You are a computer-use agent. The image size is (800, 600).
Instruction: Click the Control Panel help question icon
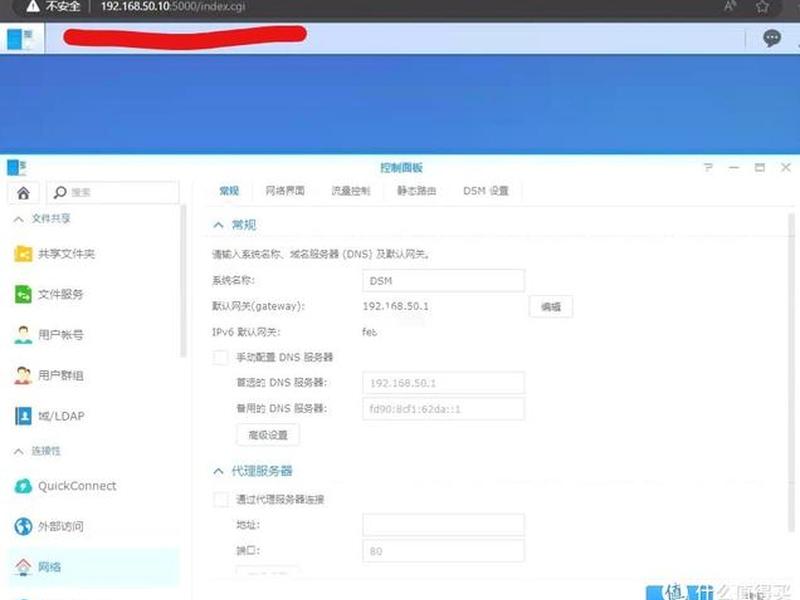(x=708, y=167)
